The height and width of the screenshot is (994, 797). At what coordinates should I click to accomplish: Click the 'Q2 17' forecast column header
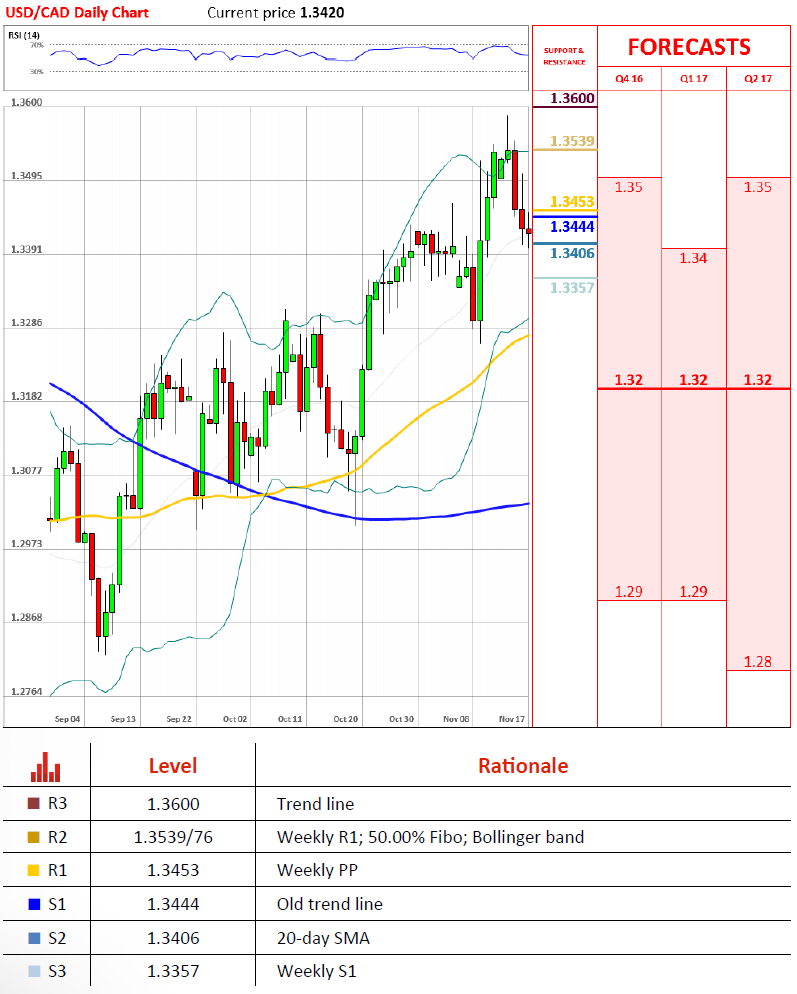click(x=758, y=79)
